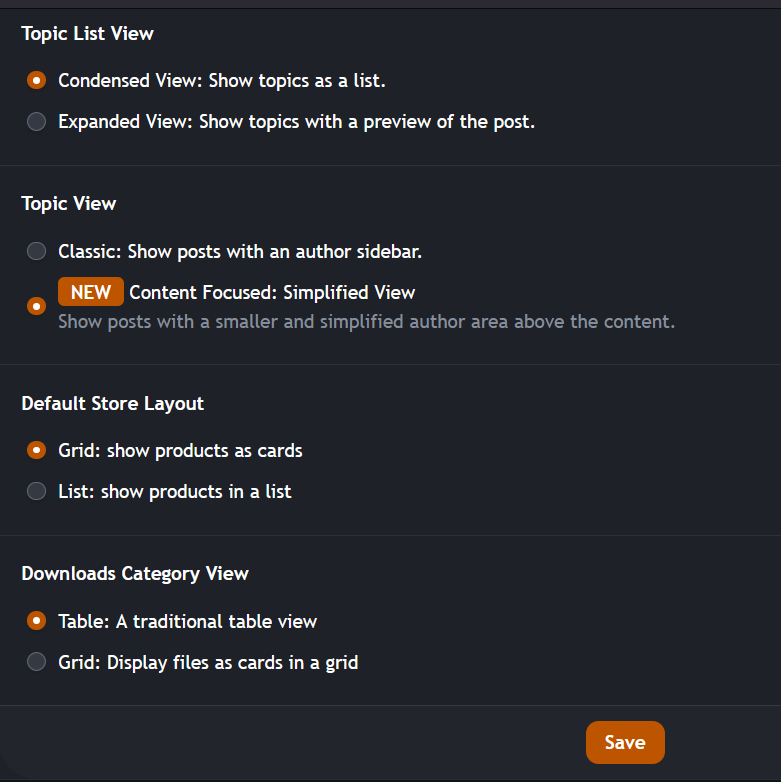
Task: Click the orange NEW badge
Action: 91,292
